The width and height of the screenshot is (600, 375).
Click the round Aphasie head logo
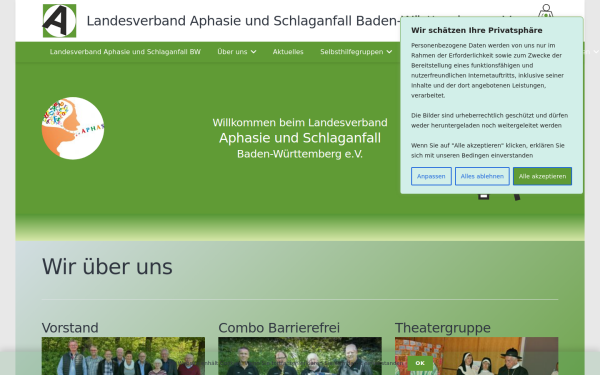[x=73, y=128]
